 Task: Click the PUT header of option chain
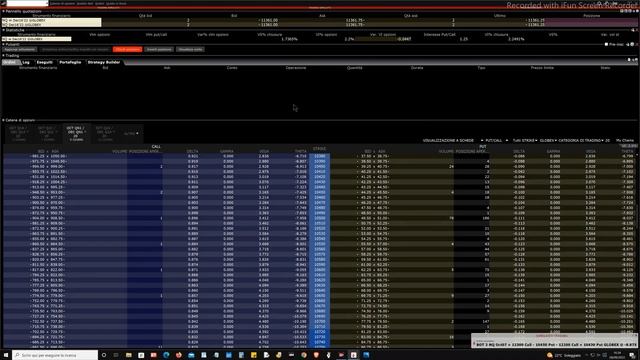click(x=483, y=147)
